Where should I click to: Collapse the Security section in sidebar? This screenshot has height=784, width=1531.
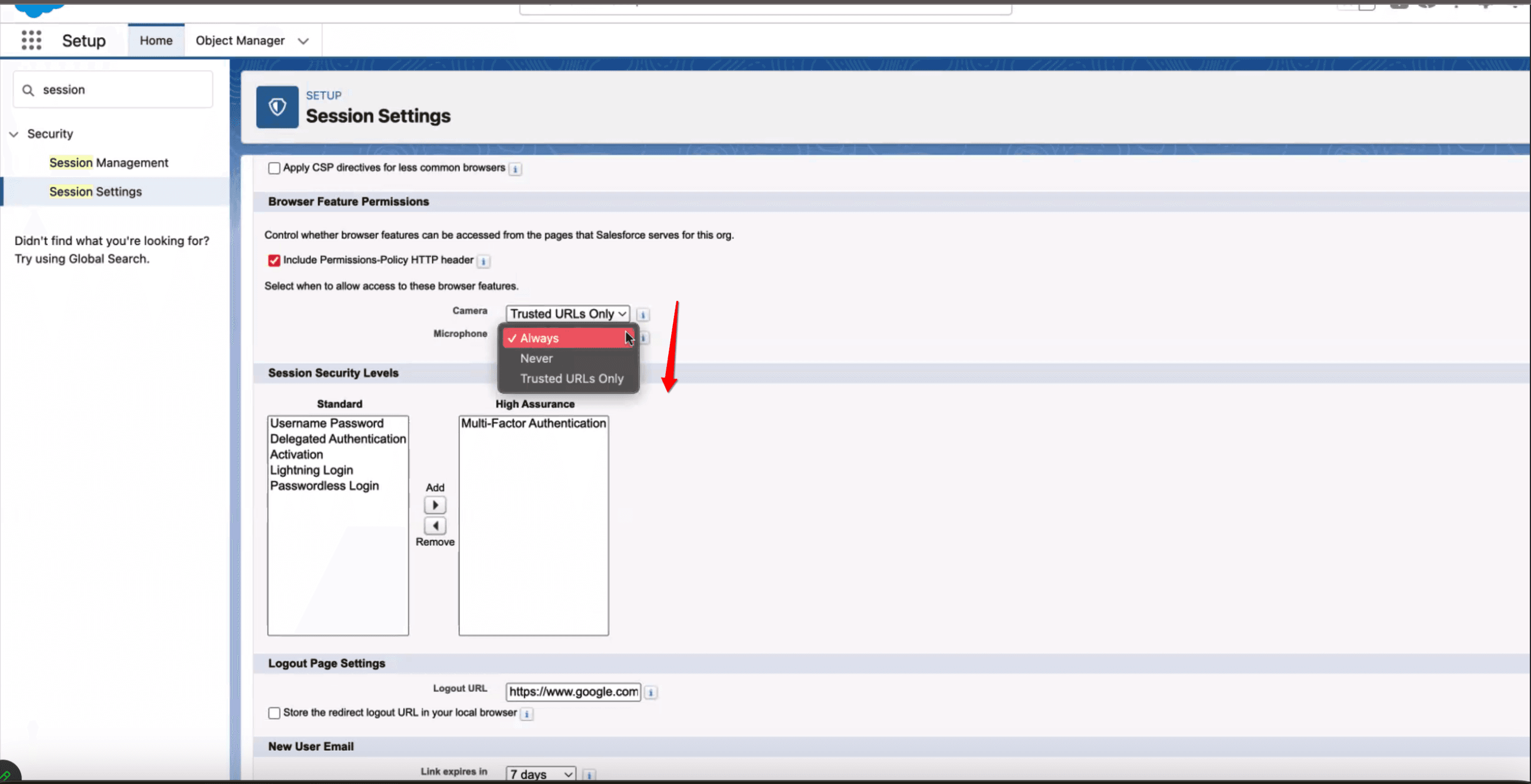[14, 134]
